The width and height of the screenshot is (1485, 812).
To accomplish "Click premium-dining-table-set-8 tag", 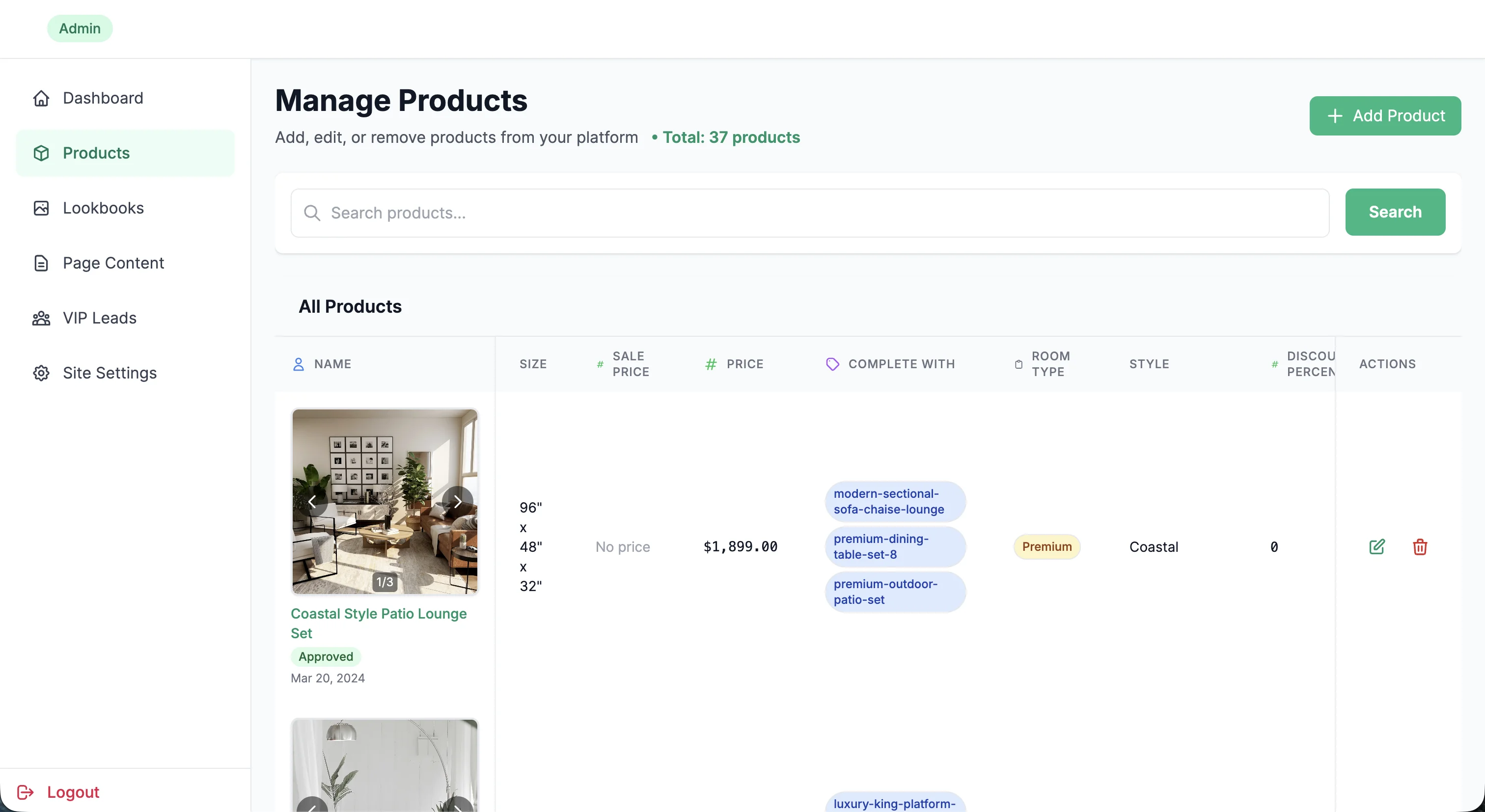I will [x=895, y=546].
